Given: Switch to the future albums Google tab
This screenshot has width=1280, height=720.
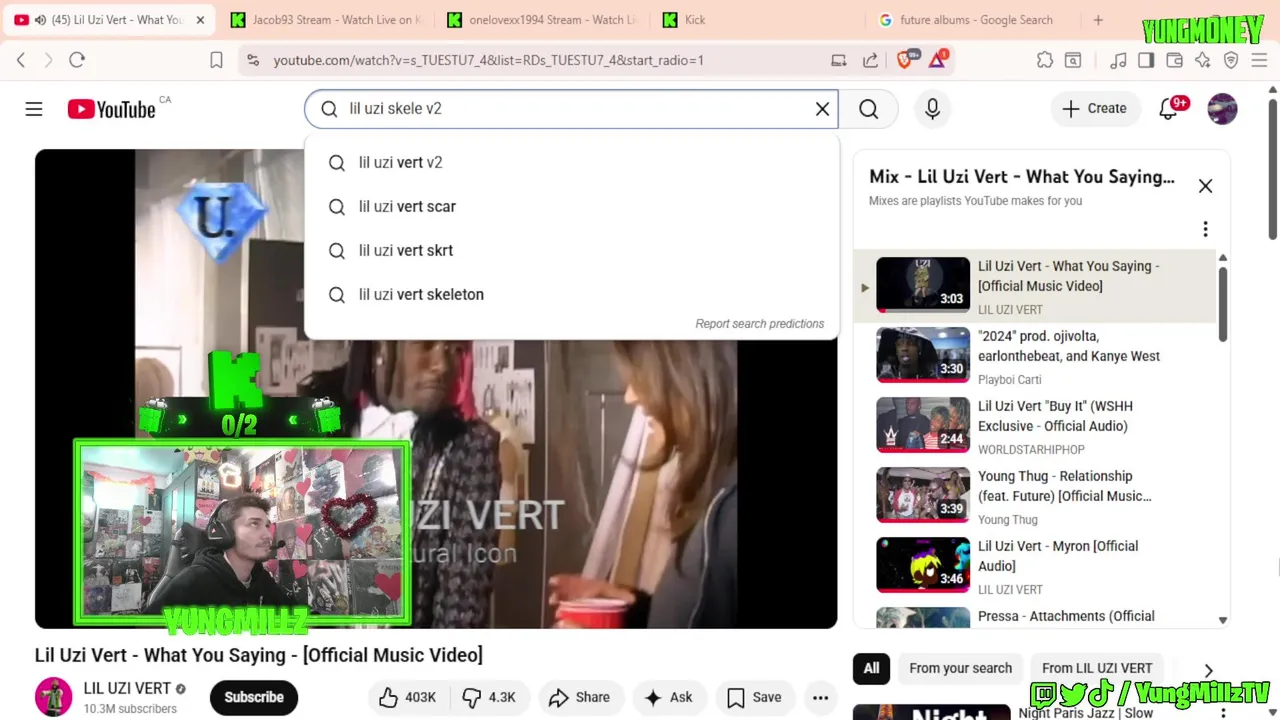Looking at the screenshot, I should click(976, 20).
